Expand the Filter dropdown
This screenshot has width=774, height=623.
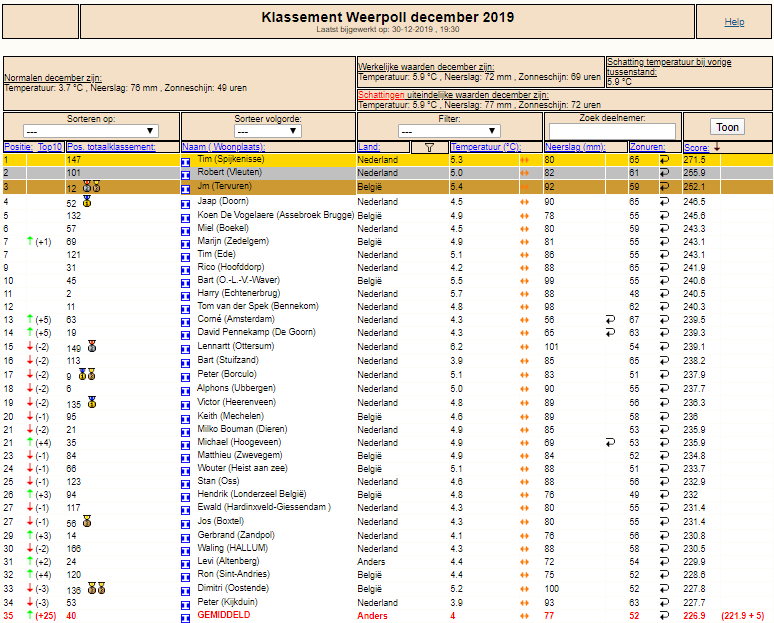[x=449, y=131]
